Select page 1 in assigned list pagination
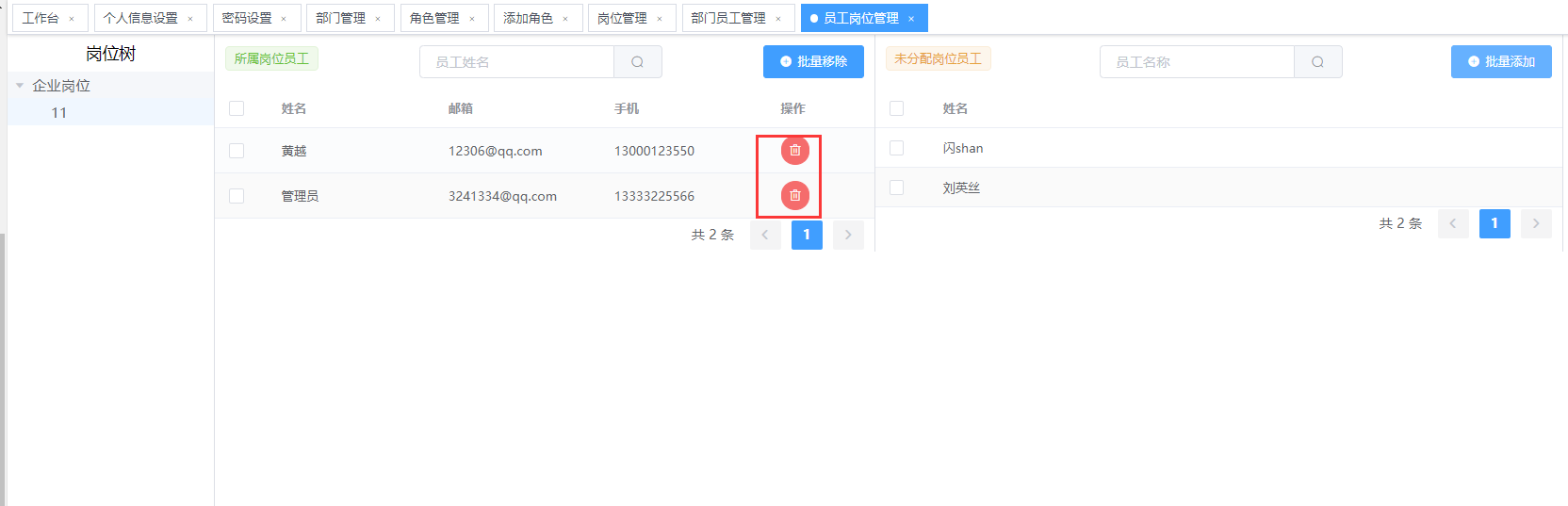 [807, 235]
